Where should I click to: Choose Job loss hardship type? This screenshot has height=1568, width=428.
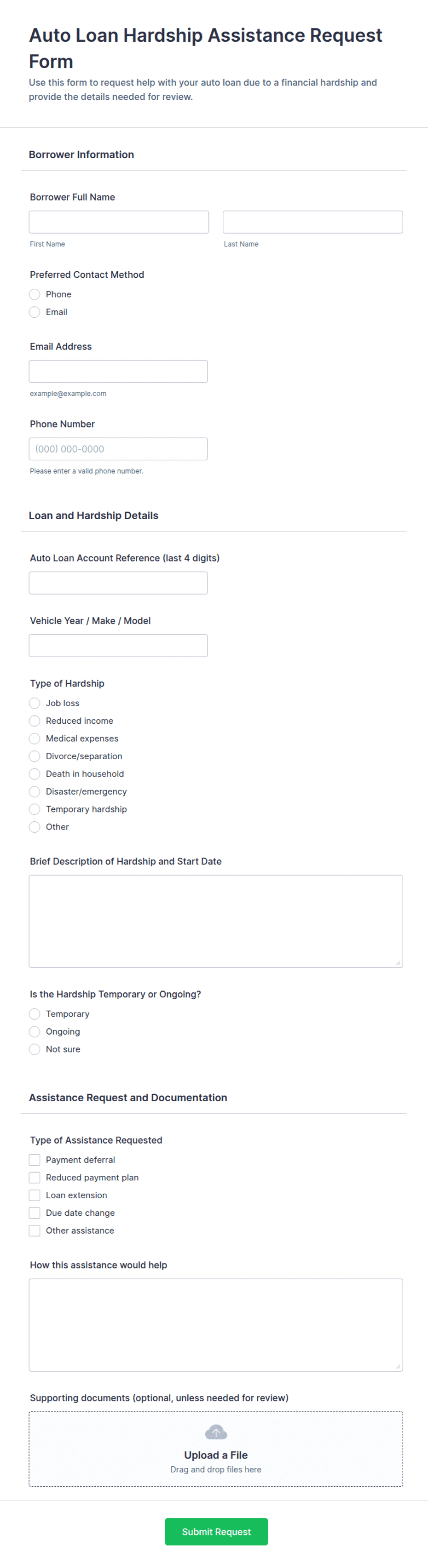click(35, 703)
